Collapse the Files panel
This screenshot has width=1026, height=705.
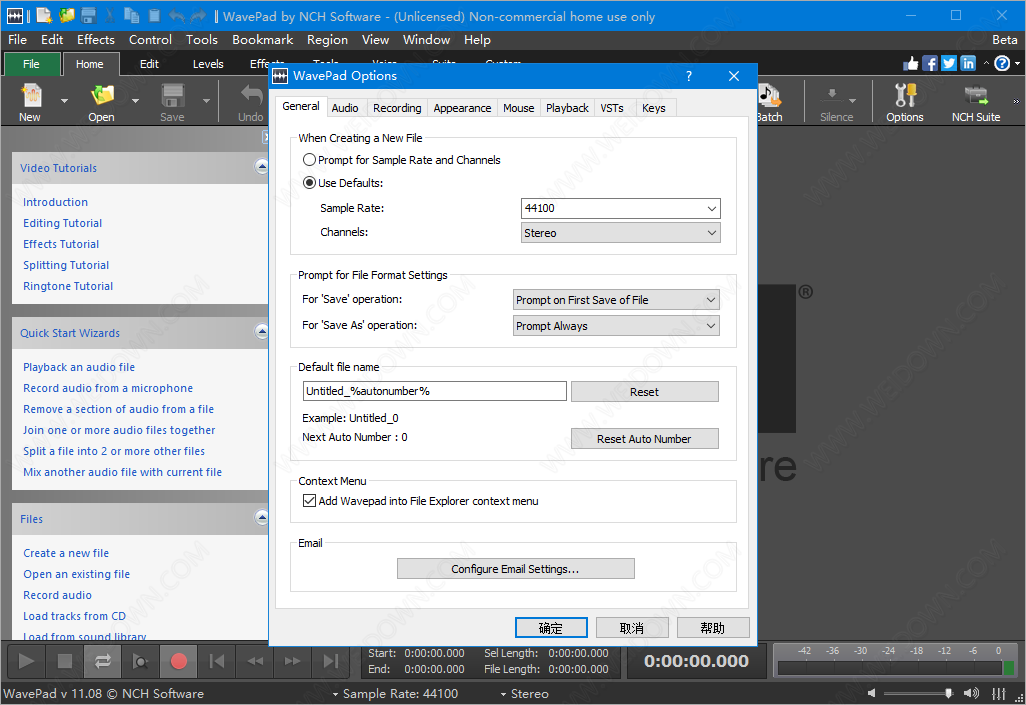tap(261, 517)
